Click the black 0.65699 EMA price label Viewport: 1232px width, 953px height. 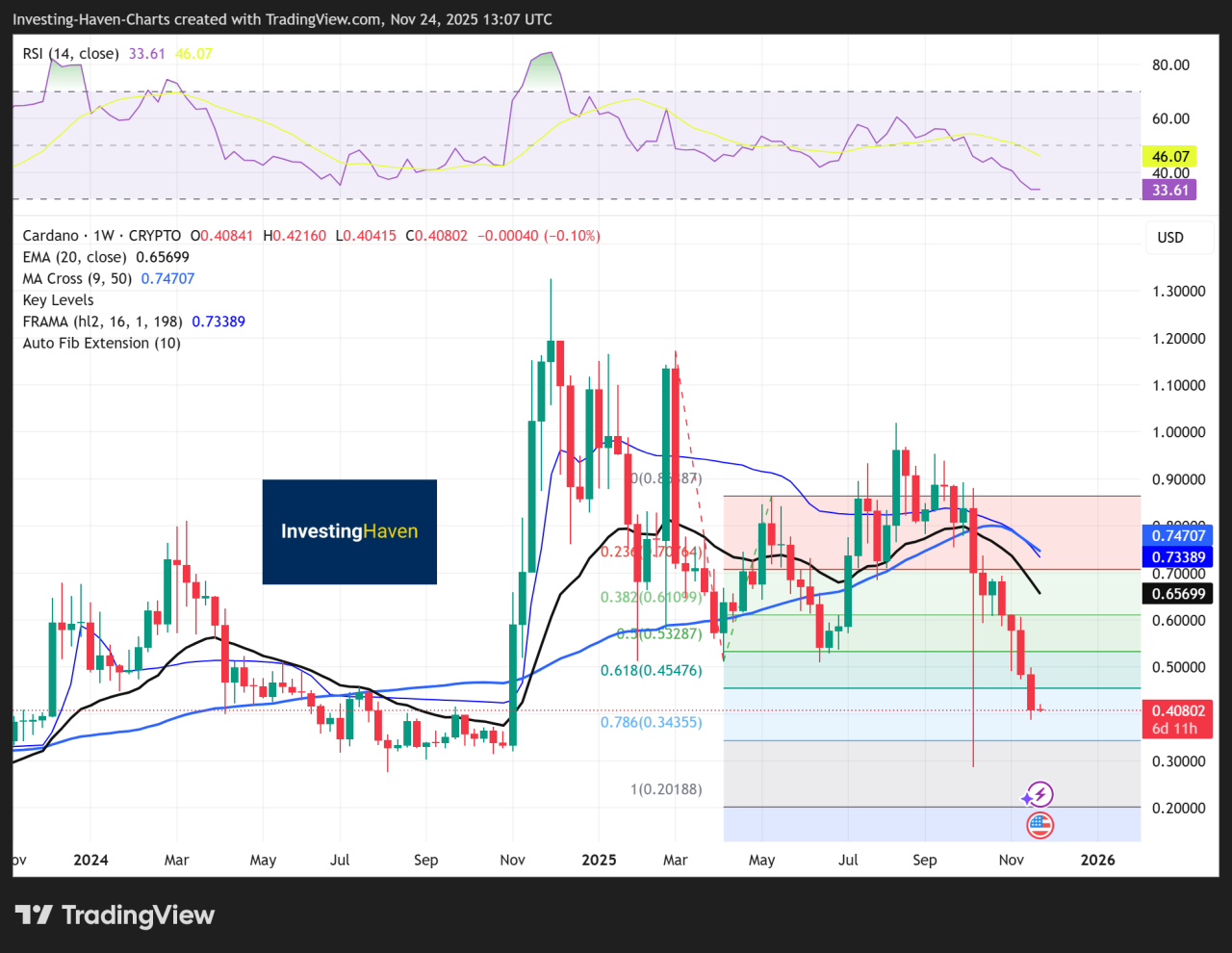pos(1176,594)
